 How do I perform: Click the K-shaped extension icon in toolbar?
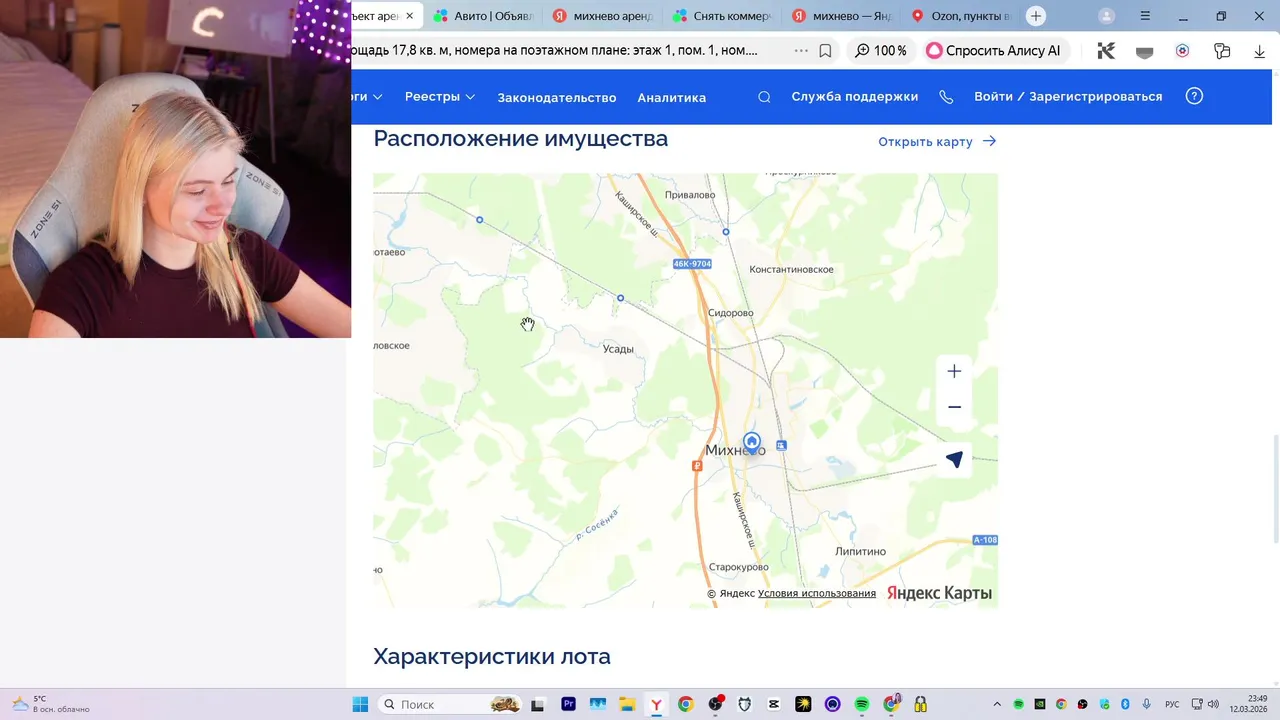click(1106, 51)
